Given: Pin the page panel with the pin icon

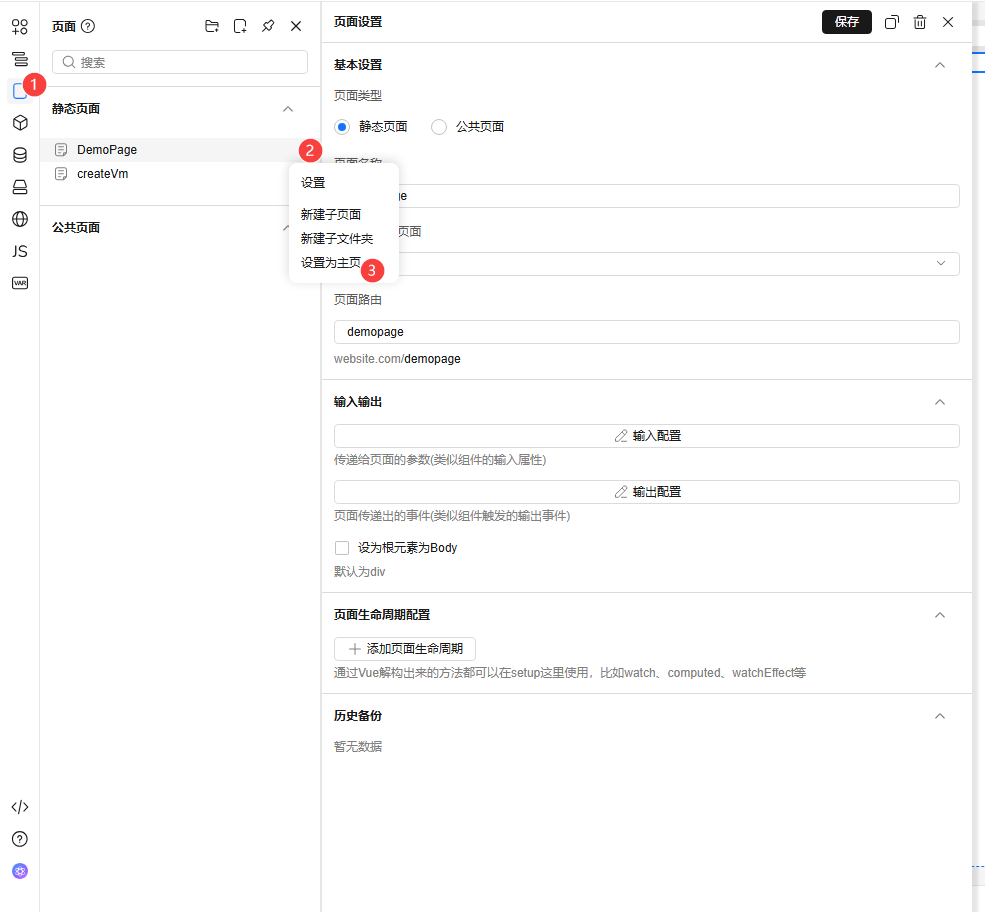Looking at the screenshot, I should pyautogui.click(x=268, y=27).
